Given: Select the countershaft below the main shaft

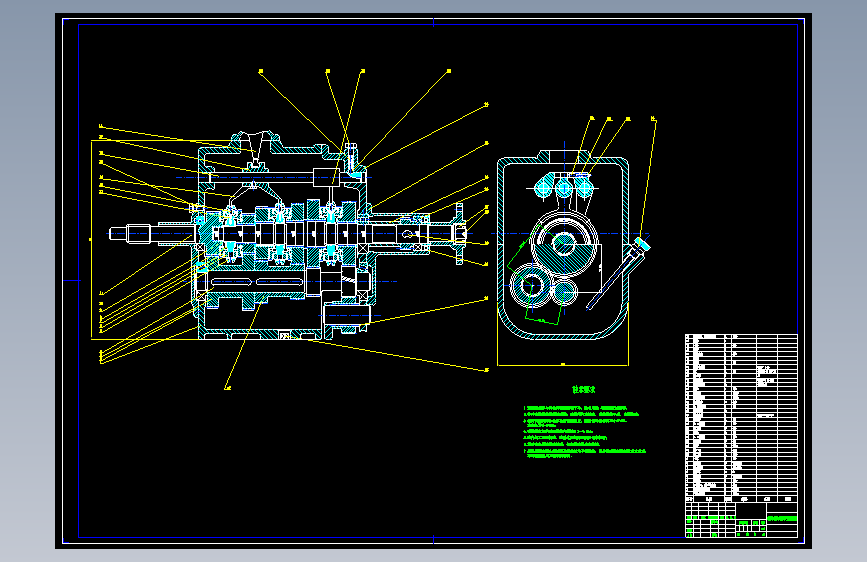Looking at the screenshot, I should (282, 282).
